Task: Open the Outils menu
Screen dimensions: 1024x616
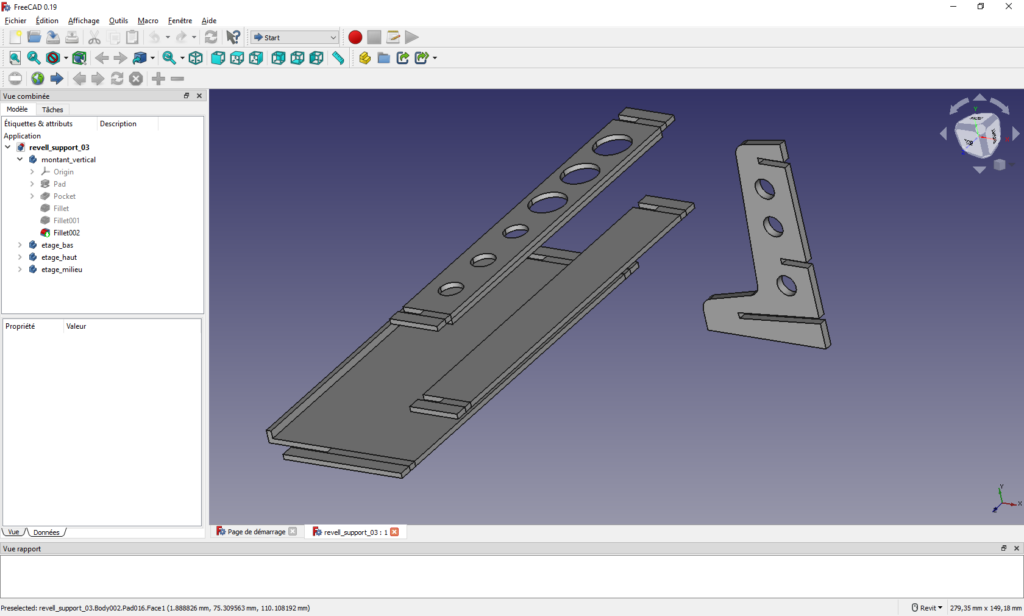Action: [x=118, y=20]
